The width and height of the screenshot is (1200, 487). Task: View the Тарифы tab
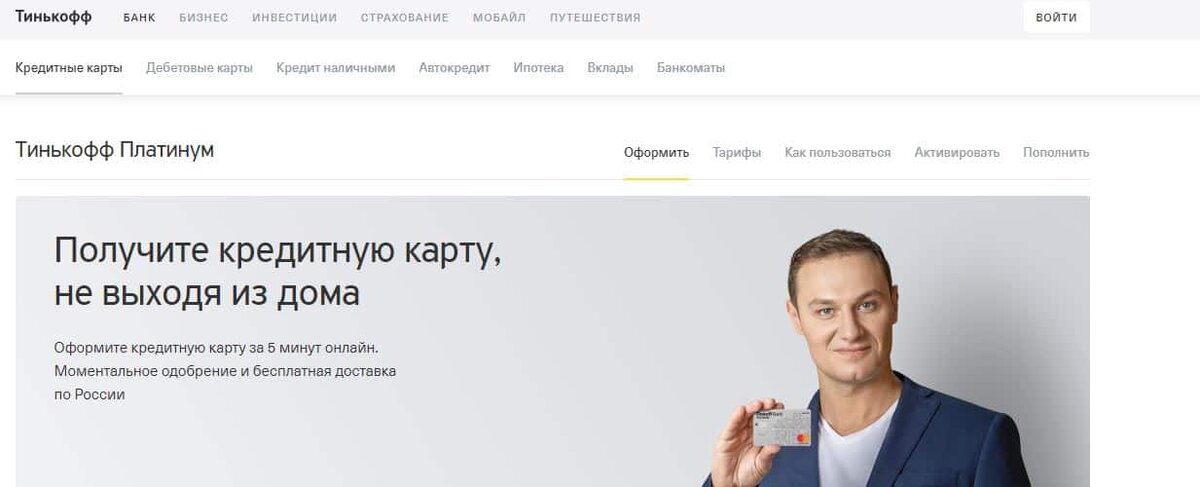tap(737, 153)
